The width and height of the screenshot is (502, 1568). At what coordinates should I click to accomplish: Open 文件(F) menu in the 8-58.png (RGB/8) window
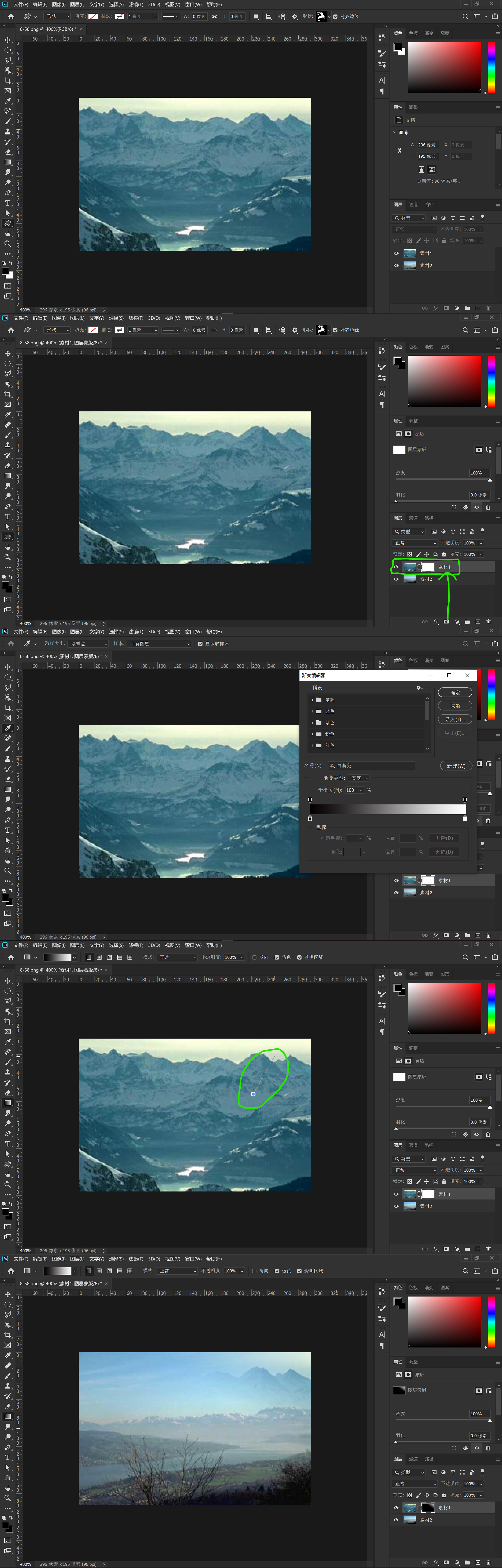21,4
